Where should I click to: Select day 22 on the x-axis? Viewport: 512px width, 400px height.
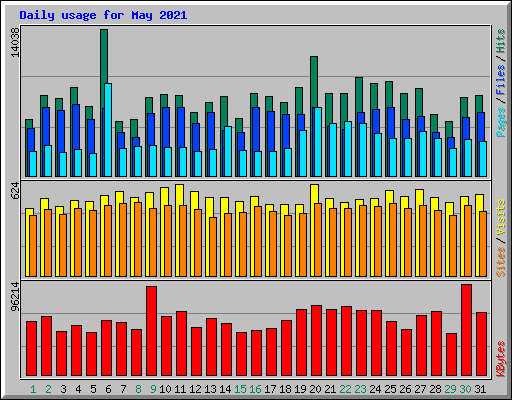pos(345,389)
